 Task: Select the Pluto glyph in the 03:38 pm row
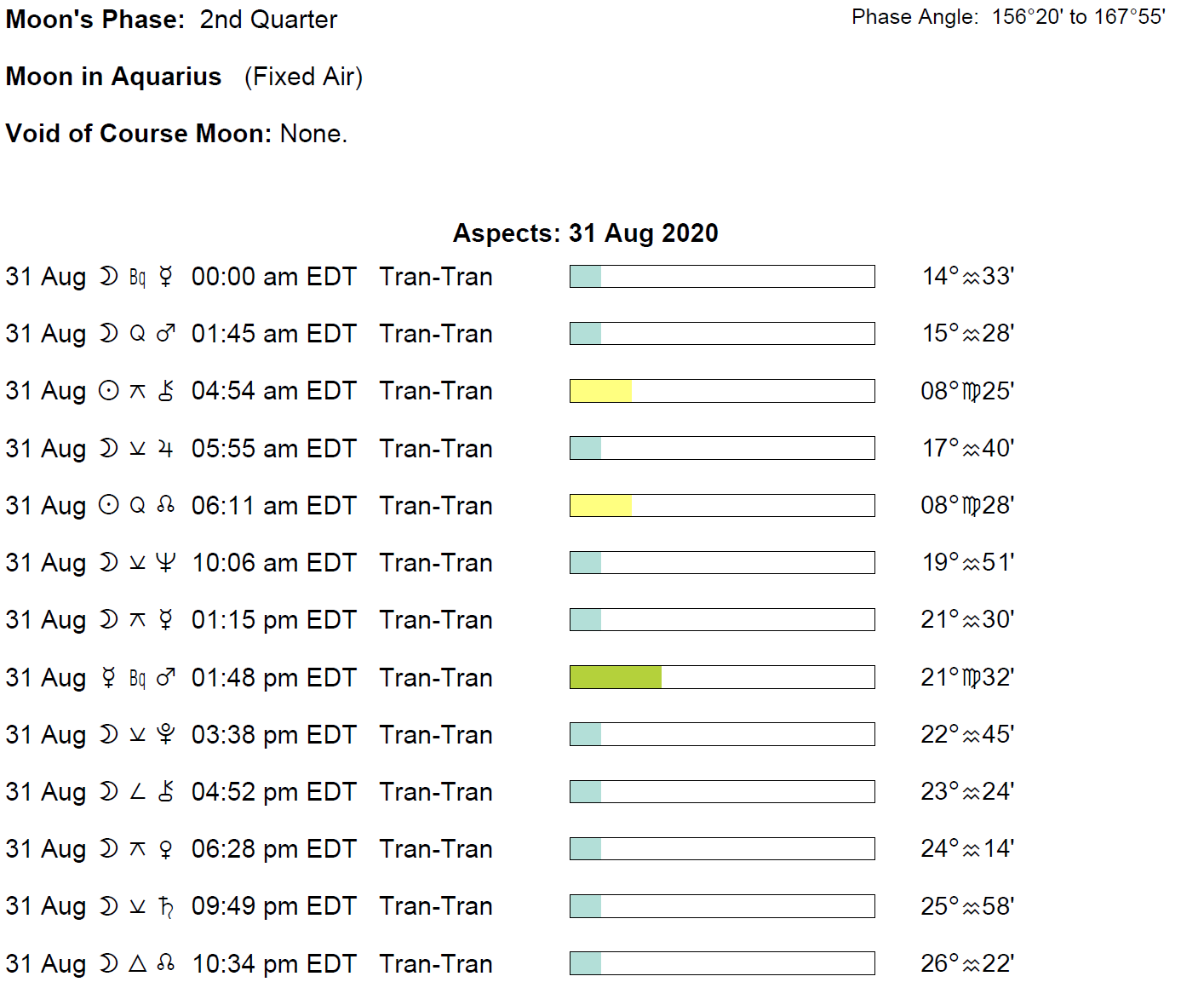click(x=166, y=734)
